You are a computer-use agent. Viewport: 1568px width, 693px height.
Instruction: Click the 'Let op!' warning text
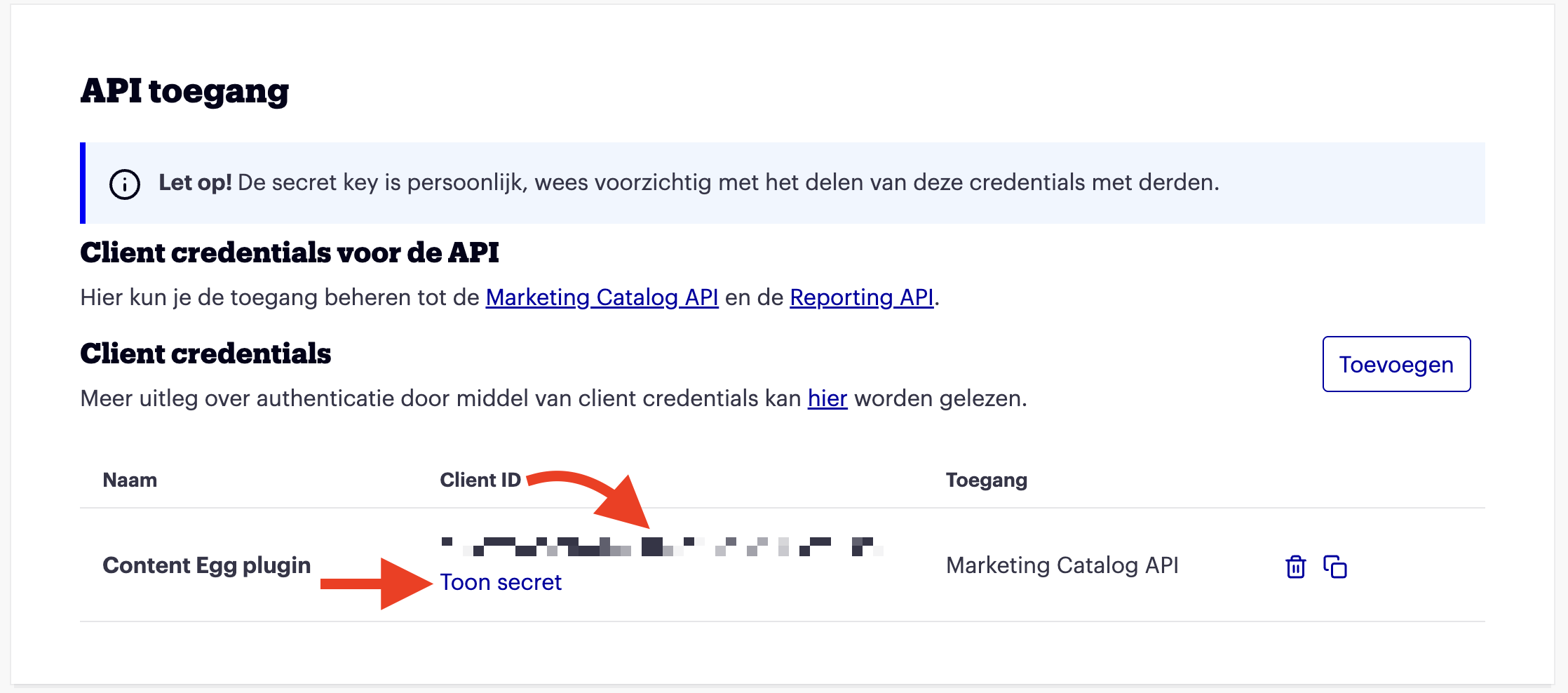click(195, 182)
